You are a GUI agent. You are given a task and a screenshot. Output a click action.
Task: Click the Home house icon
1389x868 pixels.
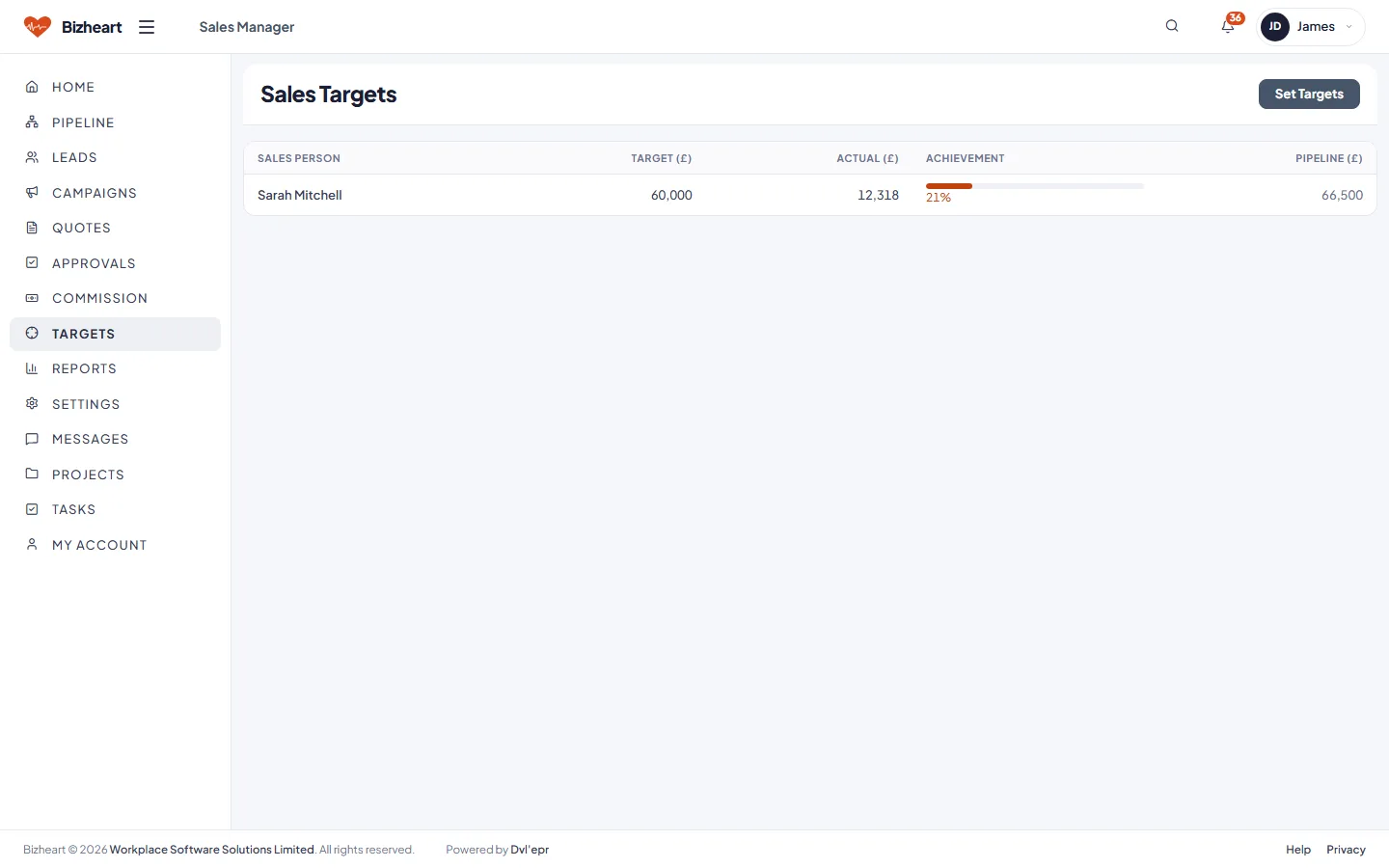[x=32, y=87]
